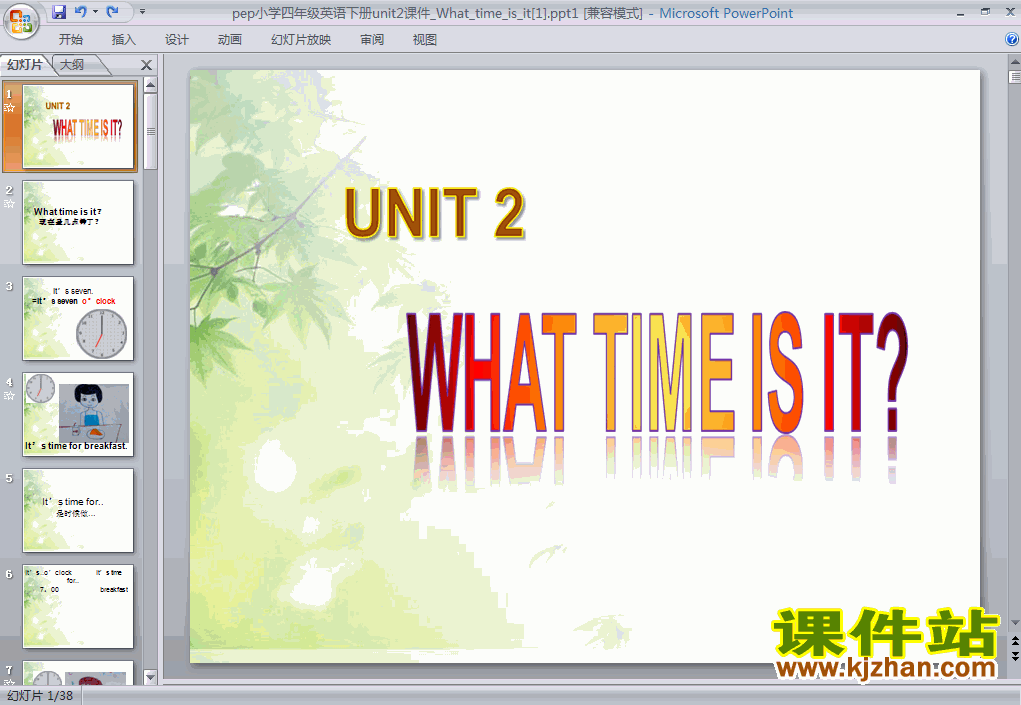Image resolution: width=1021 pixels, height=705 pixels.
Task: Switch to the 动画 ribbon tab
Action: point(229,40)
